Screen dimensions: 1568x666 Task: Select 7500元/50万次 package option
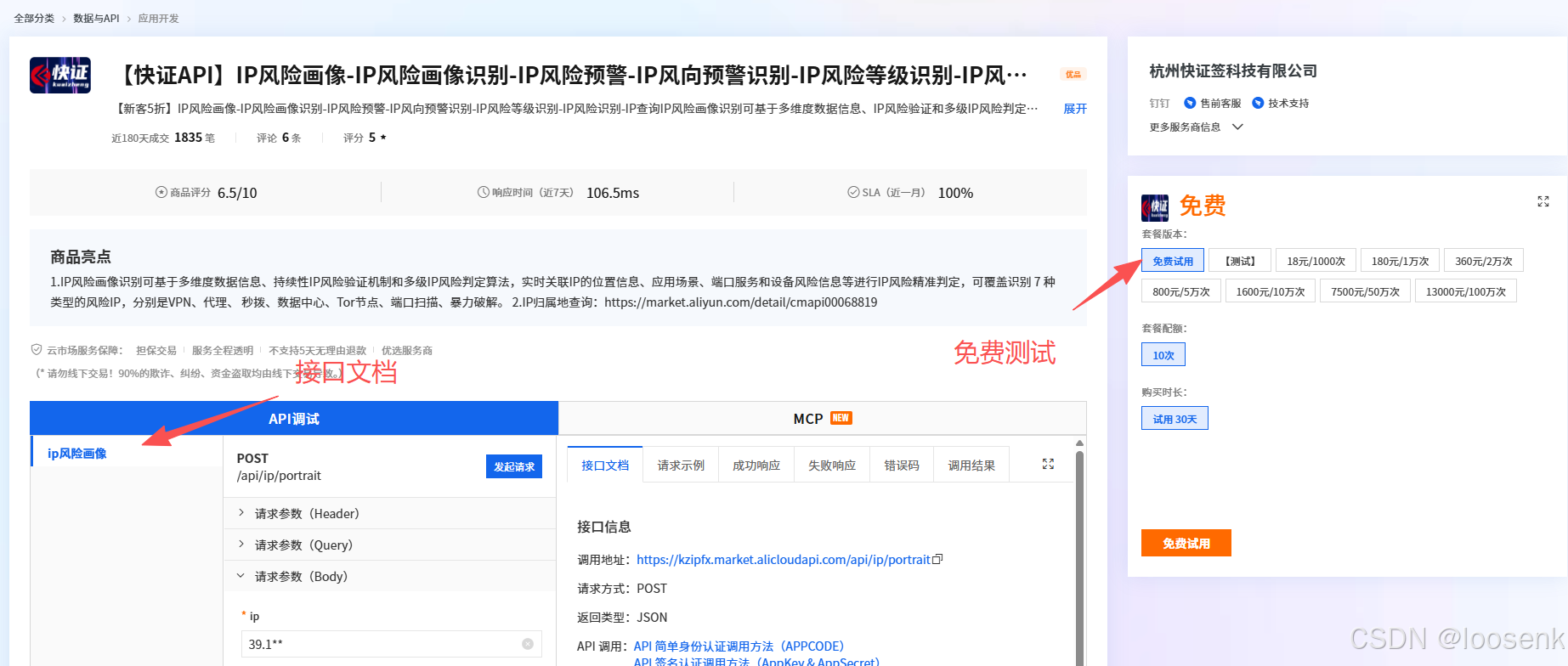(x=1365, y=291)
